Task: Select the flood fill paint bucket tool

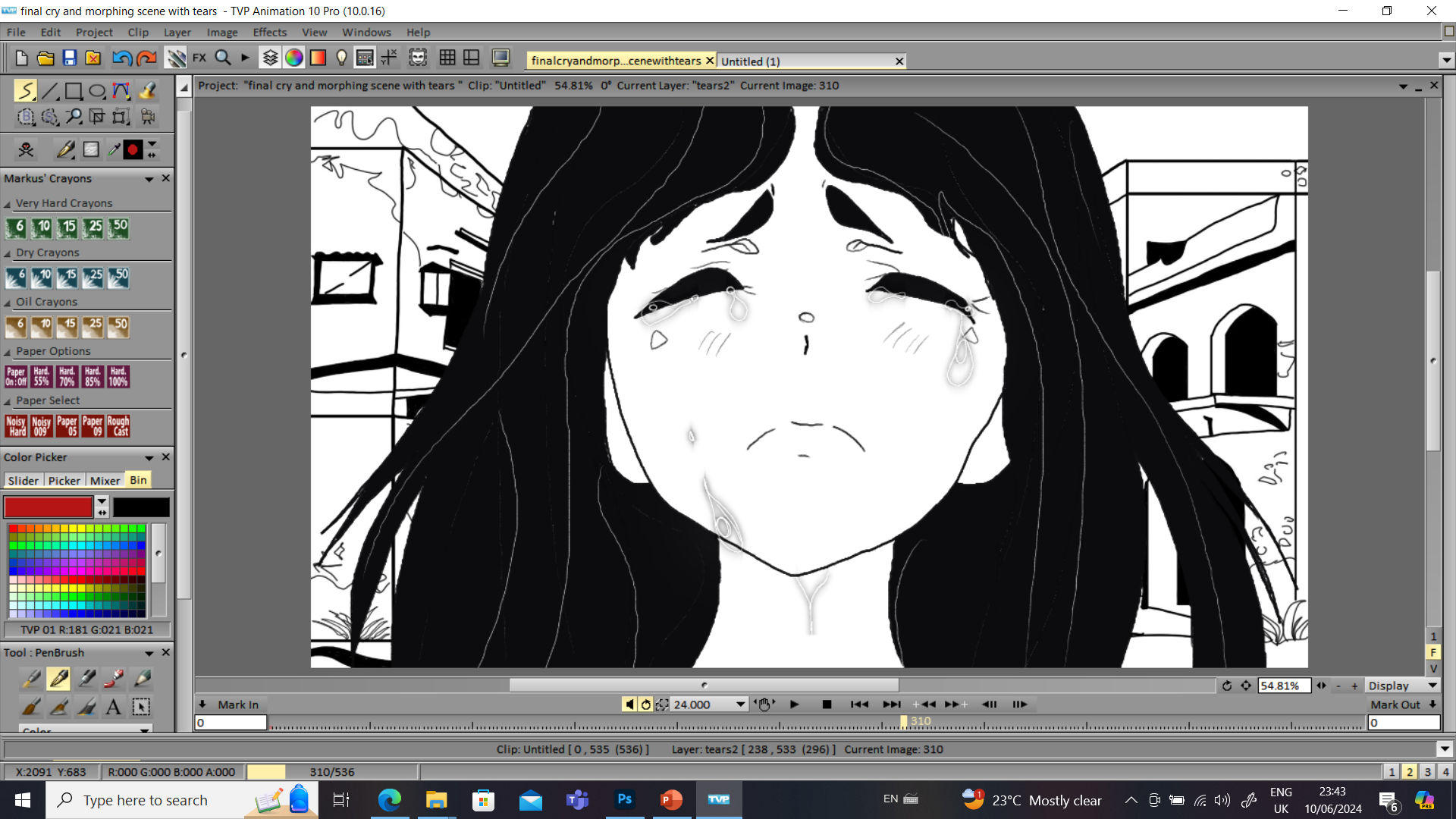Action: 147,91
